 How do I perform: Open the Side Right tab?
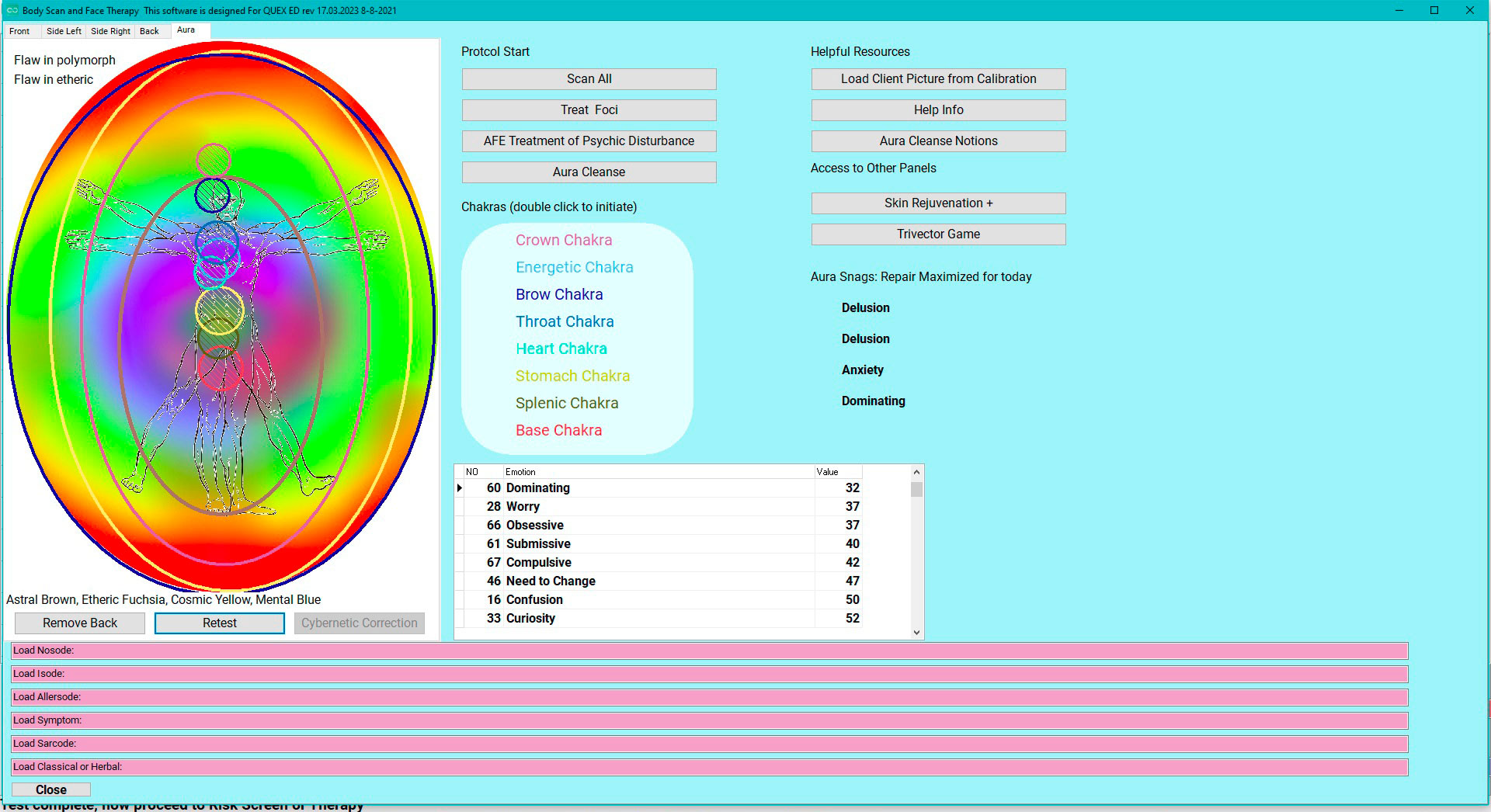coord(110,31)
